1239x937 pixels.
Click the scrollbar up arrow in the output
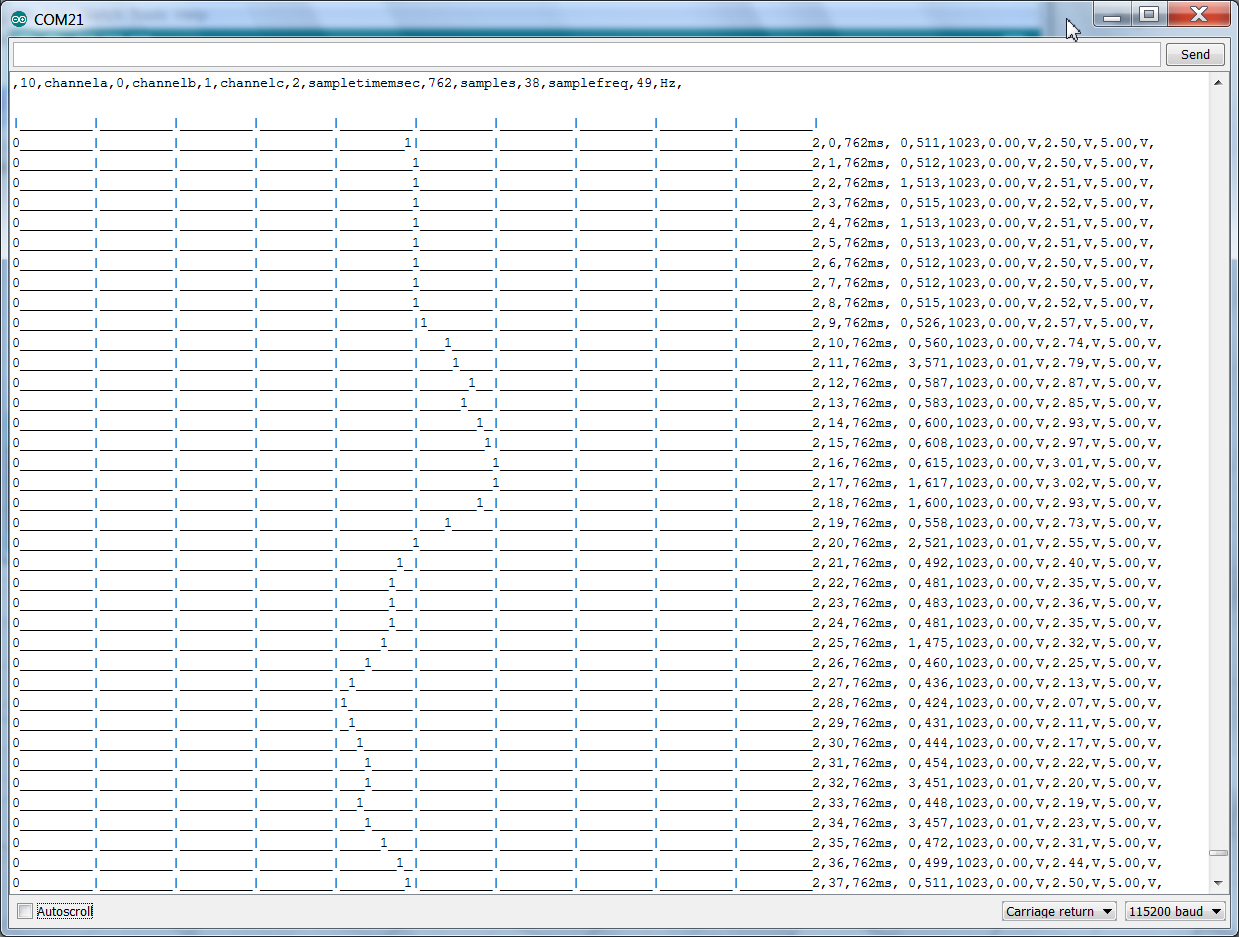pyautogui.click(x=1217, y=82)
